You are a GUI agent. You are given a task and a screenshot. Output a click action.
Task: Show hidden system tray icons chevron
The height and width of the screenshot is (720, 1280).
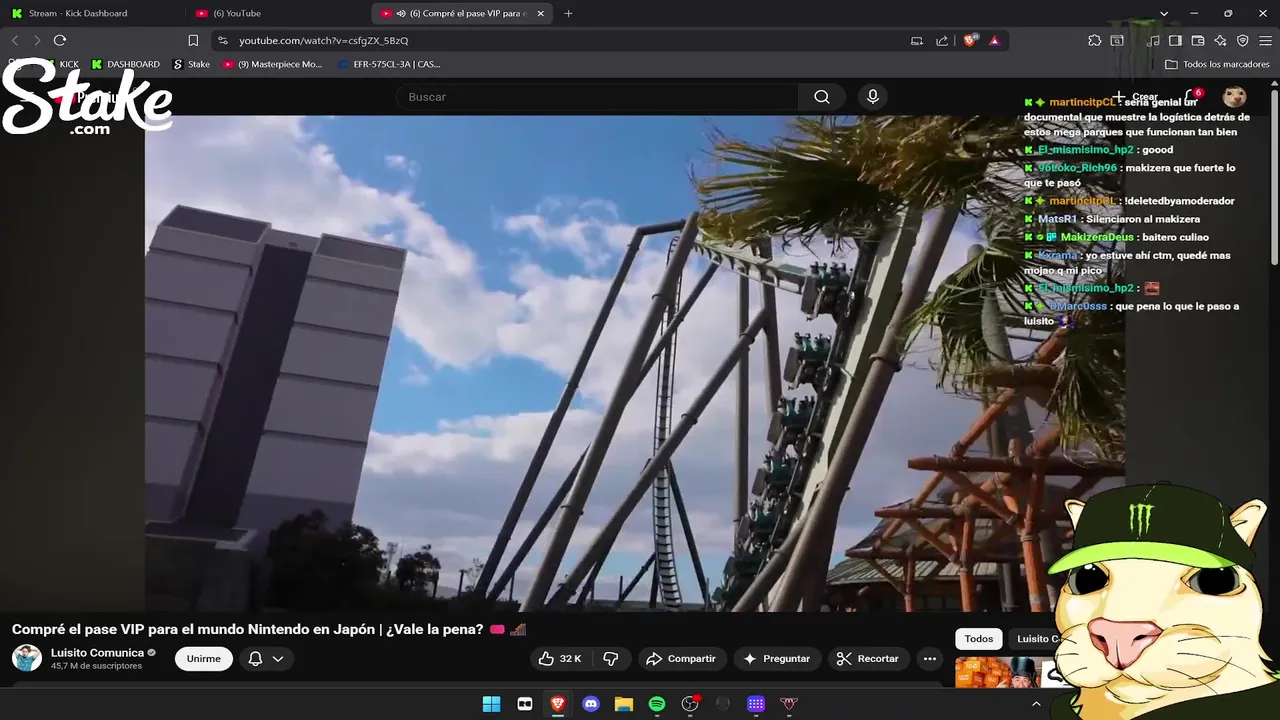pos(1036,704)
